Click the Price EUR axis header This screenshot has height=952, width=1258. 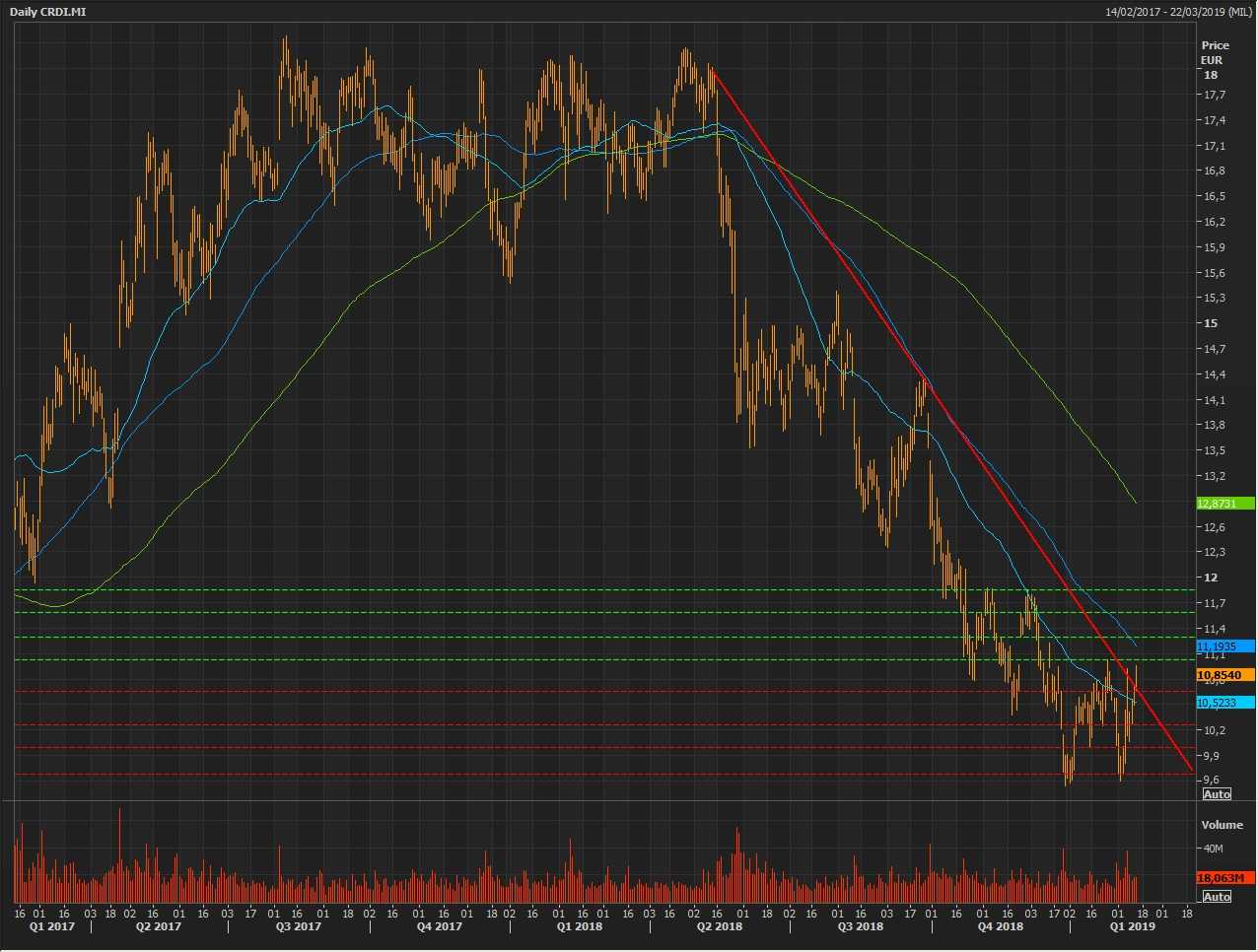(x=1215, y=52)
